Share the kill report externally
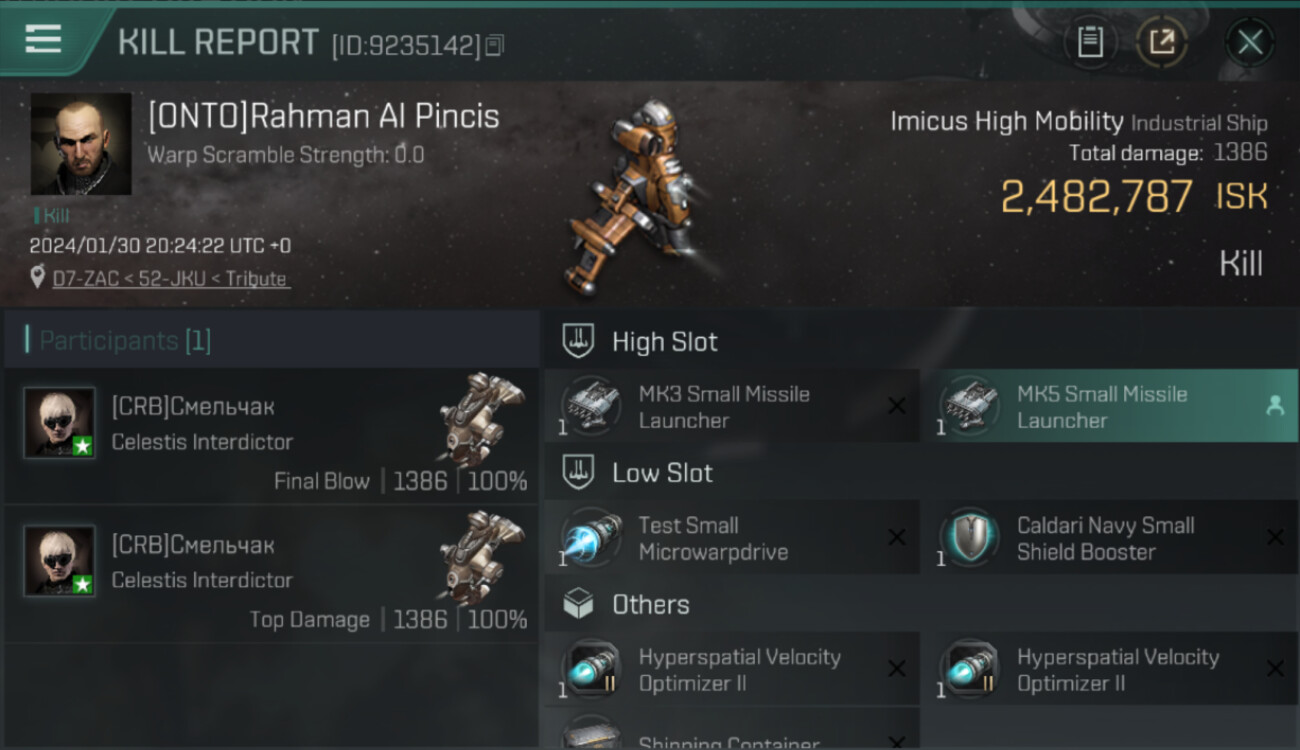The image size is (1300, 750). (1161, 42)
